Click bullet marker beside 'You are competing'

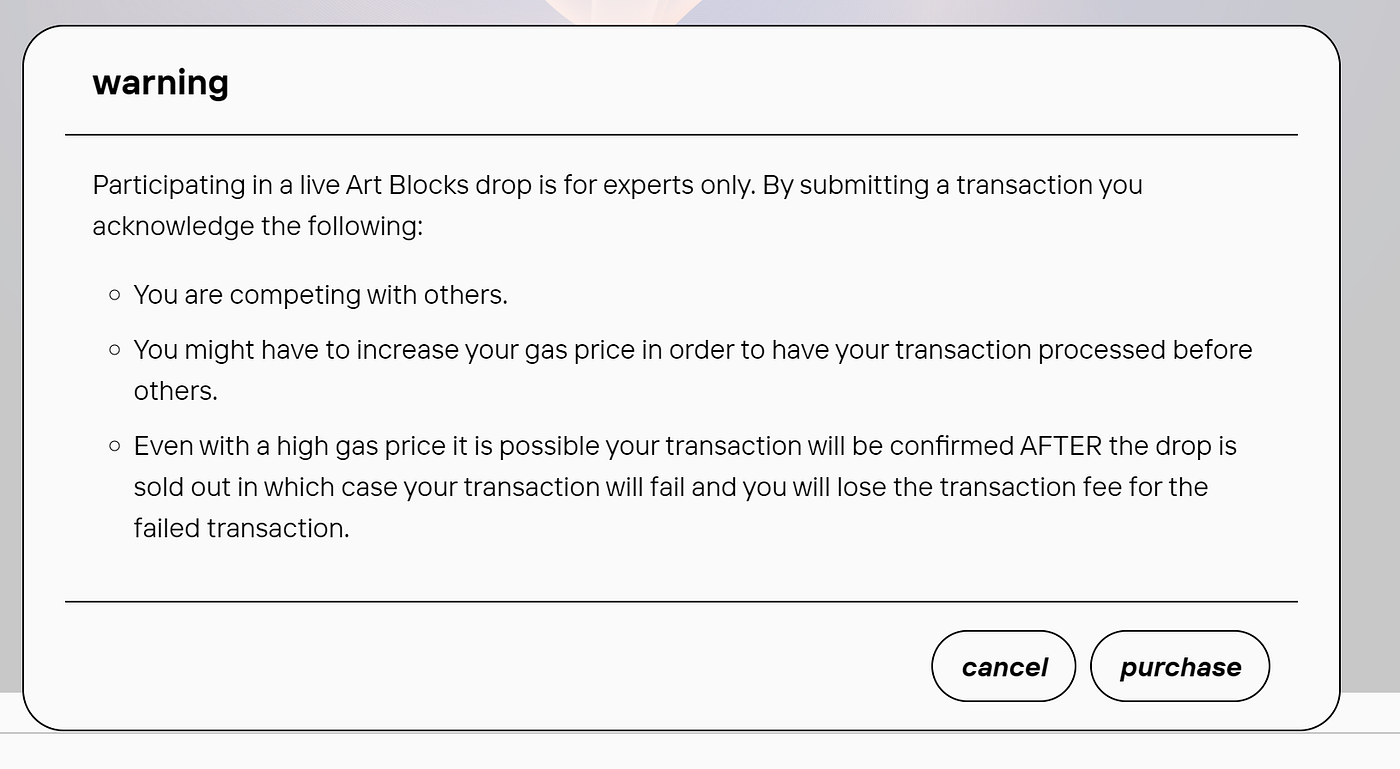point(114,295)
